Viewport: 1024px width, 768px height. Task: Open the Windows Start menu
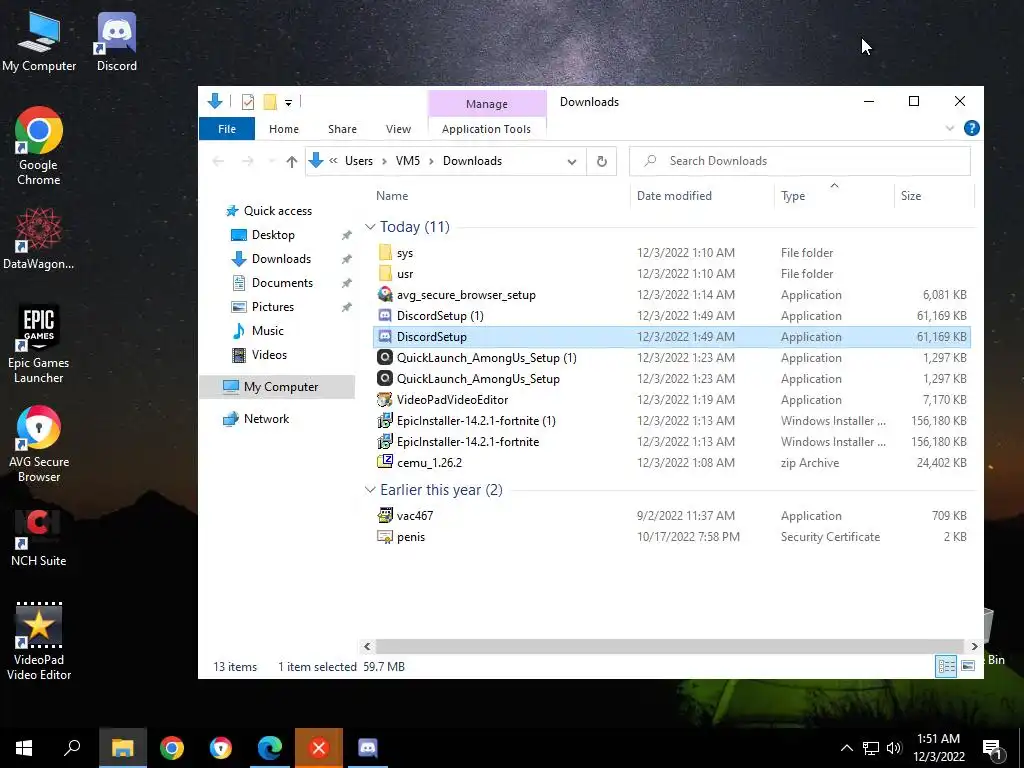(24, 748)
